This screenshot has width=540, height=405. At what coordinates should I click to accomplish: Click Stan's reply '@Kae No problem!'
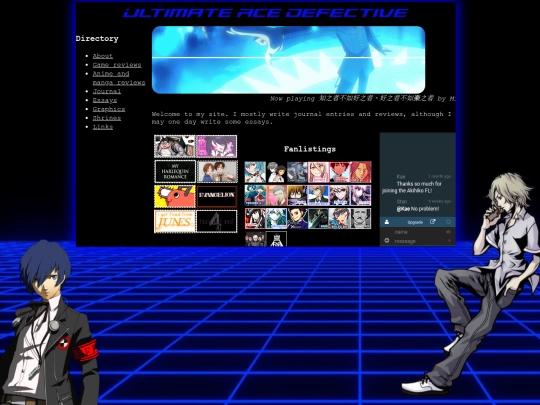tap(417, 209)
